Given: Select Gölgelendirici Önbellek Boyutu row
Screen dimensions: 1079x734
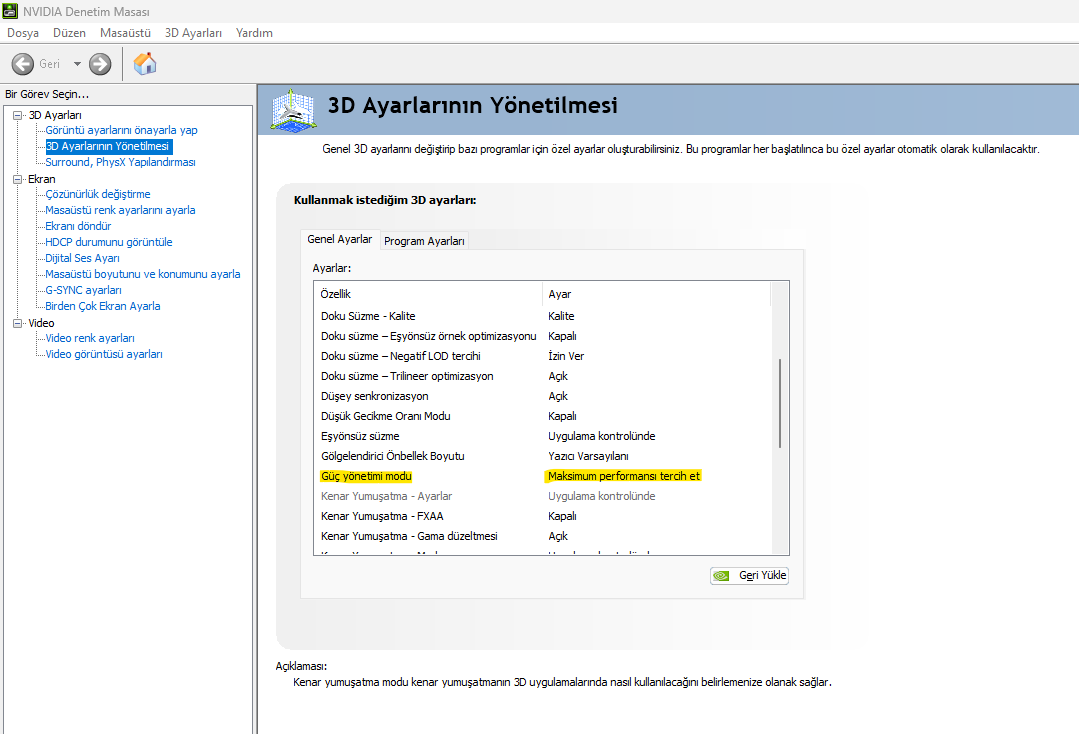Looking at the screenshot, I should pyautogui.click(x=542, y=456).
